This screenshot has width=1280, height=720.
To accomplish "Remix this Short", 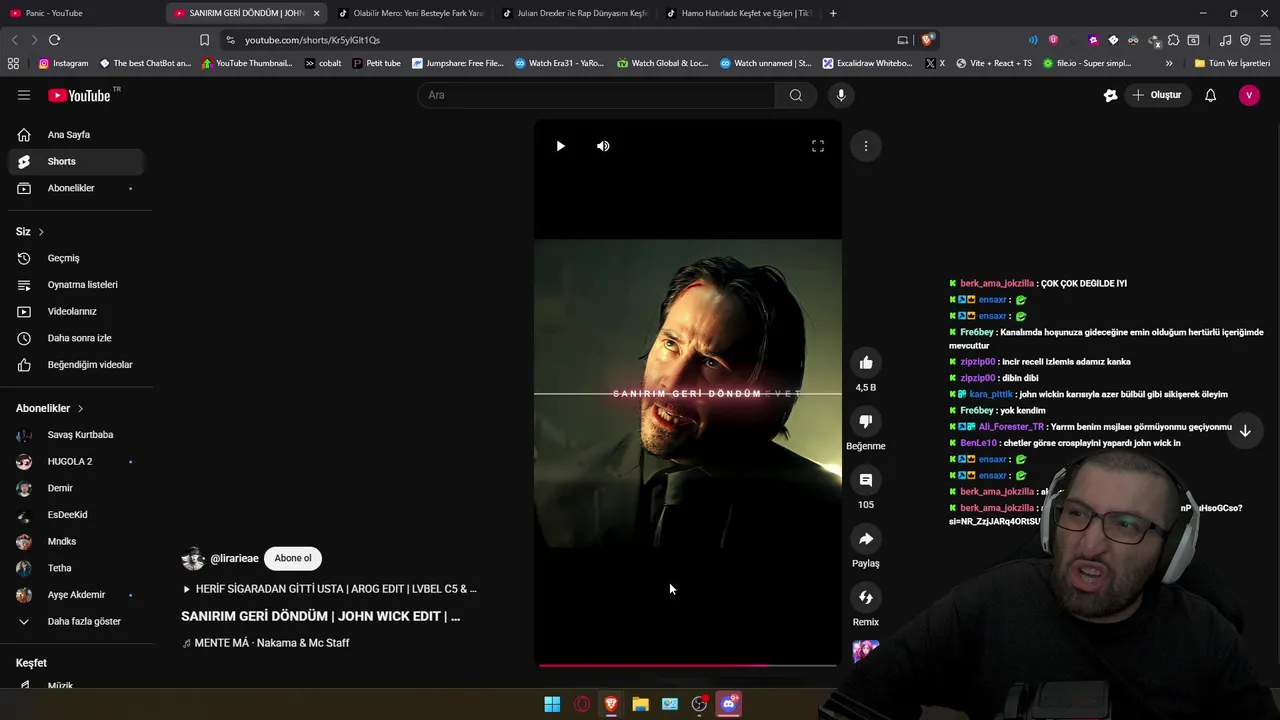I will pyautogui.click(x=866, y=598).
